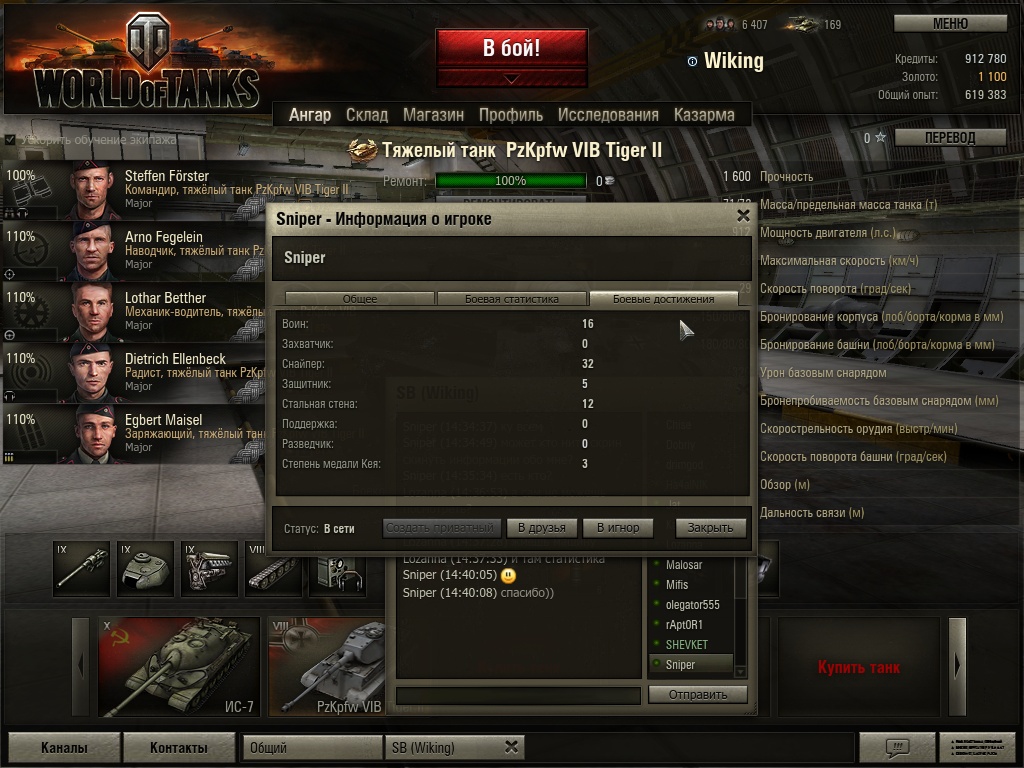The image size is (1024, 768).
Task: Switch to Боевая статистика tab
Action: click(x=511, y=298)
